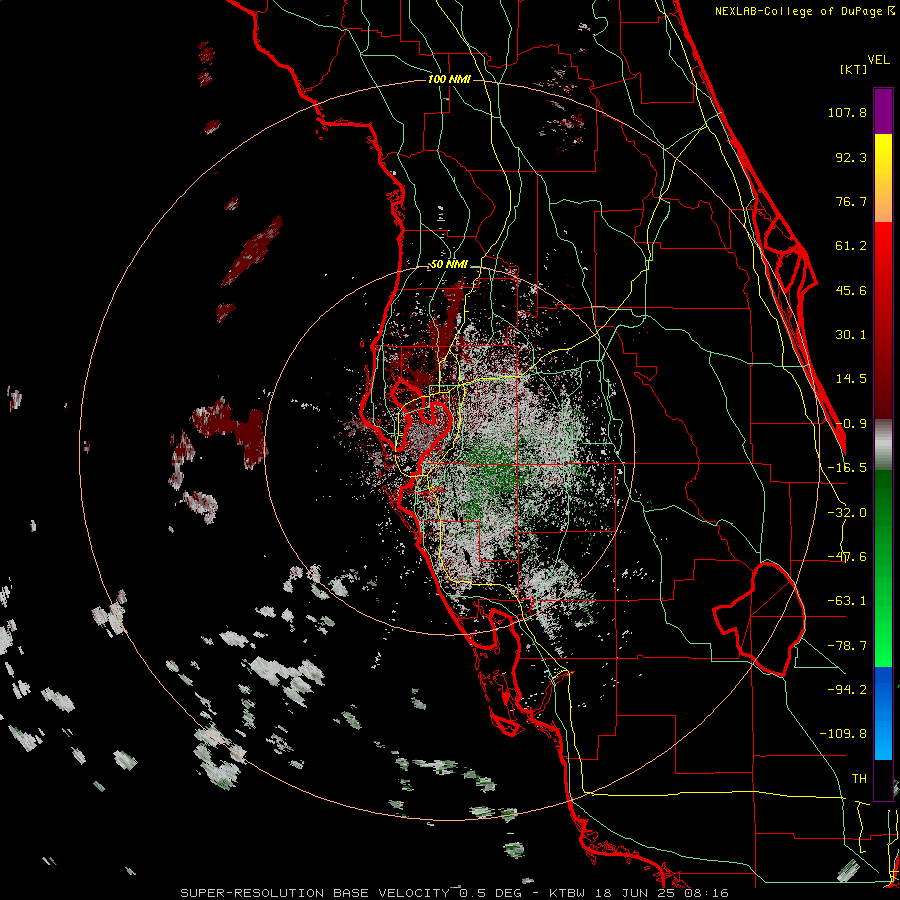Image resolution: width=900 pixels, height=900 pixels.
Task: Select the 61.2 velocity scale value
Action: pyautogui.click(x=851, y=246)
